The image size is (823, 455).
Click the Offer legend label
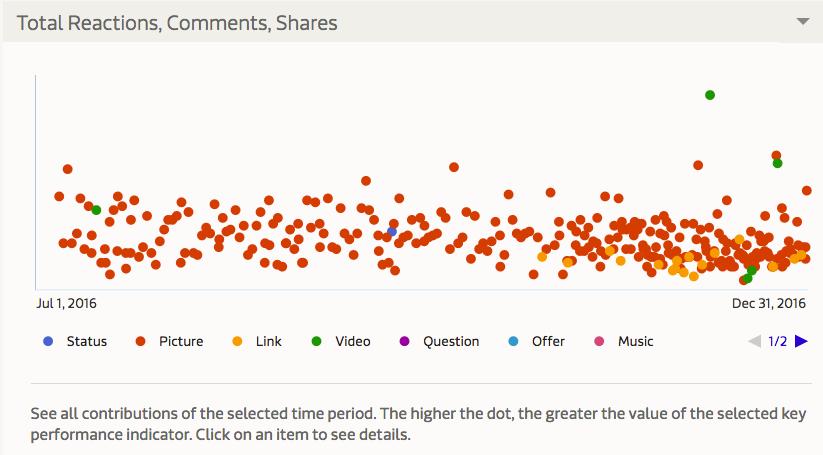[x=548, y=341]
